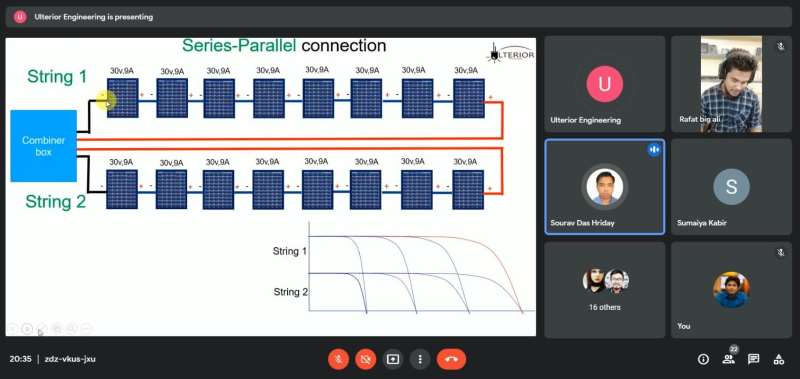Open the chat with everyone panel
The image size is (800, 379).
754,360
